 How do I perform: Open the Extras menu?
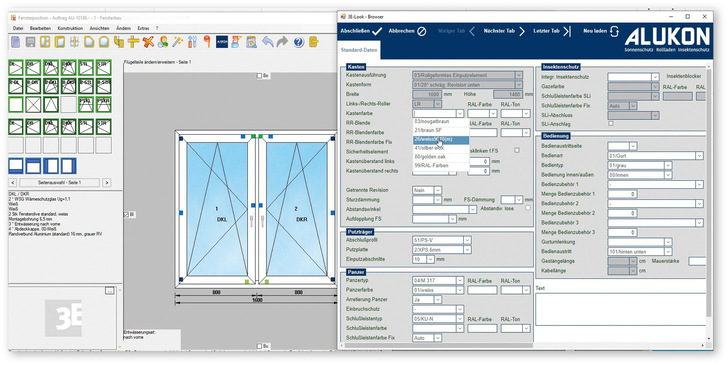[143, 28]
